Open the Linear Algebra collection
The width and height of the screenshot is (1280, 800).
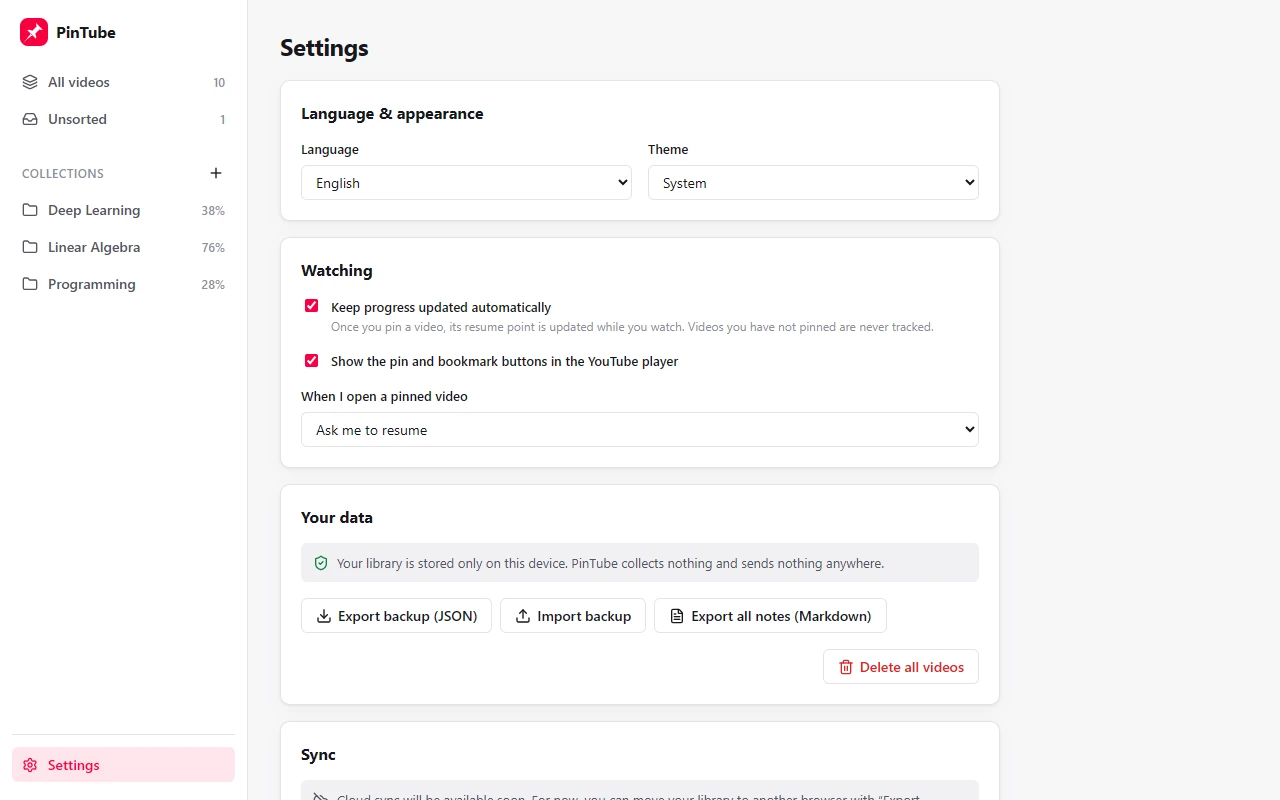pos(123,247)
